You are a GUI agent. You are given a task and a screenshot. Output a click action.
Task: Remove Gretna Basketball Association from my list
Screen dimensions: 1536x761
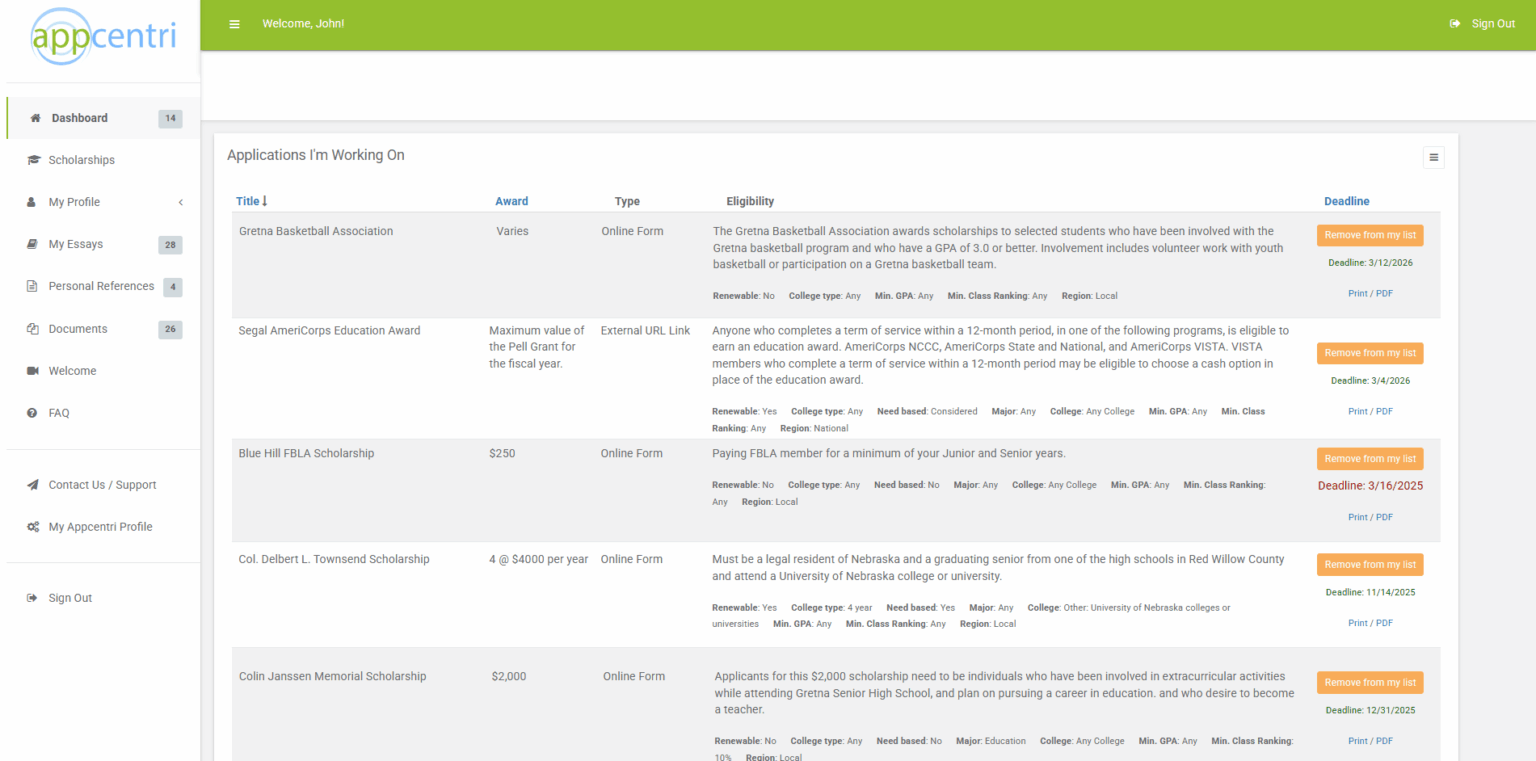pos(1369,235)
